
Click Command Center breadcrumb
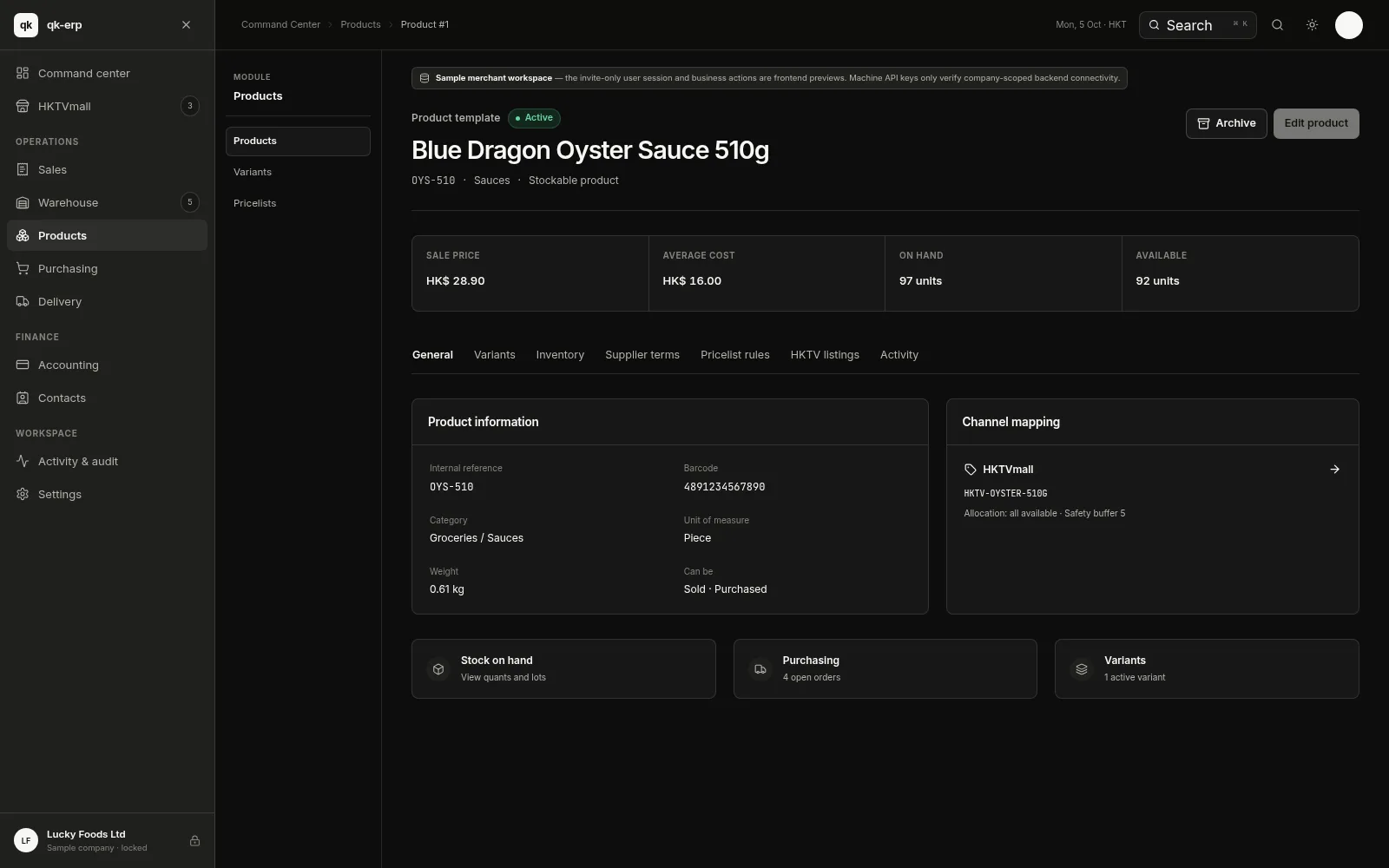click(x=280, y=24)
